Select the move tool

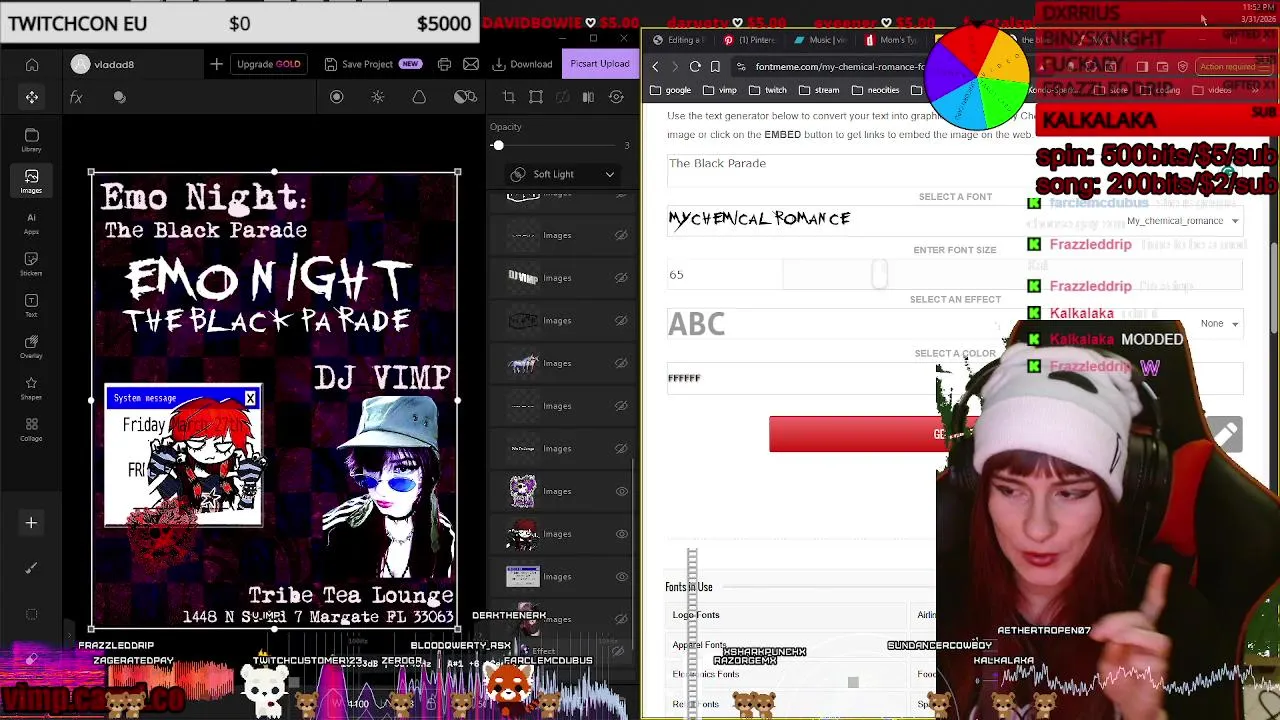(32, 97)
